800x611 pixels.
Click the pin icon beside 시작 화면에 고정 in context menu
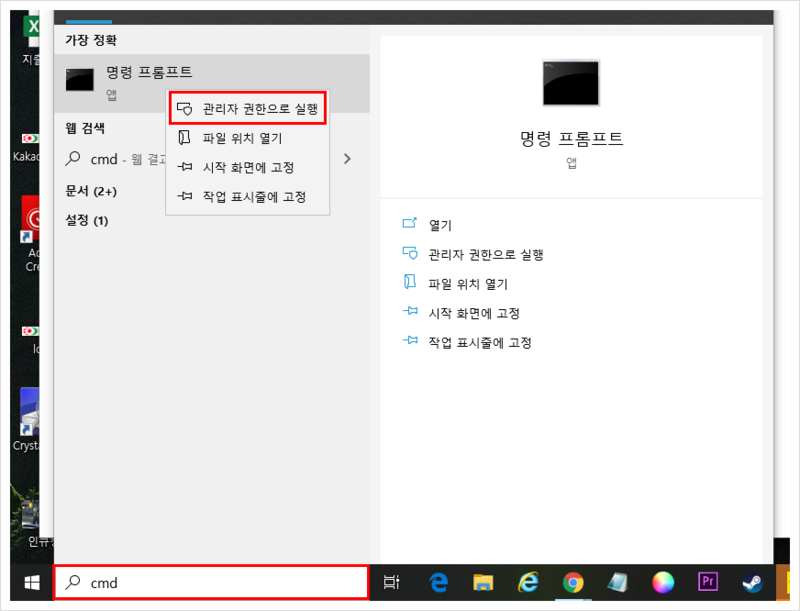tap(184, 167)
